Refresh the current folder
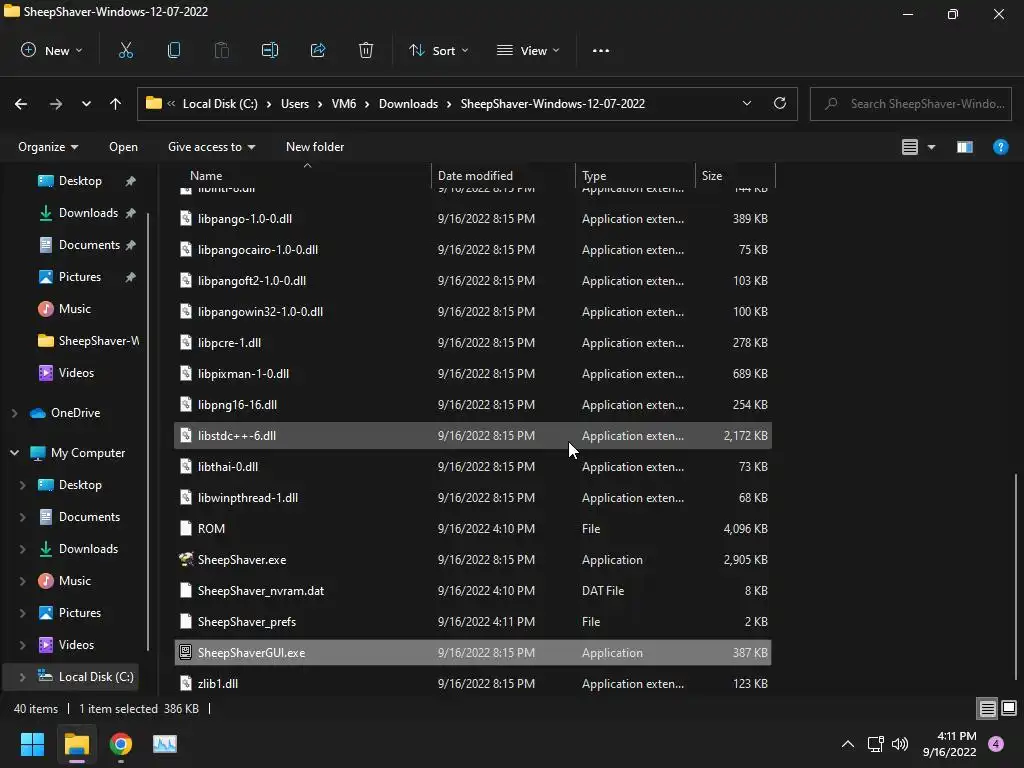The height and width of the screenshot is (768, 1024). [x=780, y=103]
